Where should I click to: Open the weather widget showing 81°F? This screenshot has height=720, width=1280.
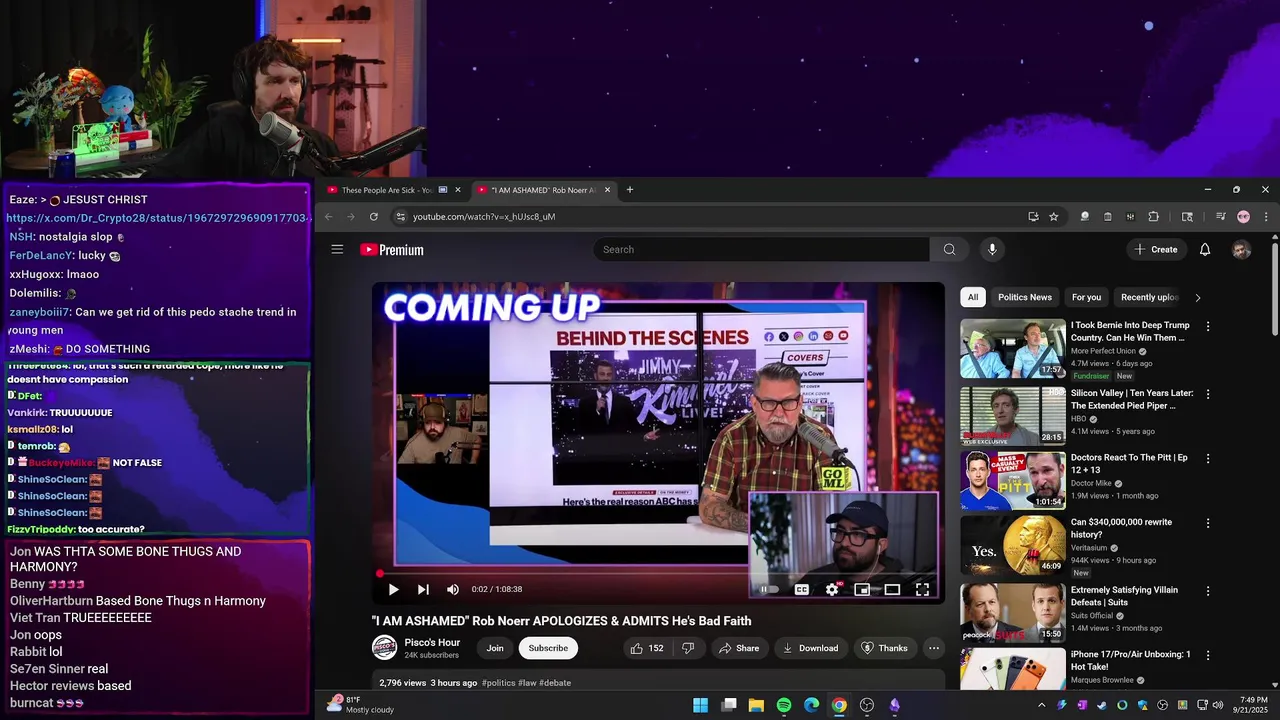pos(361,705)
